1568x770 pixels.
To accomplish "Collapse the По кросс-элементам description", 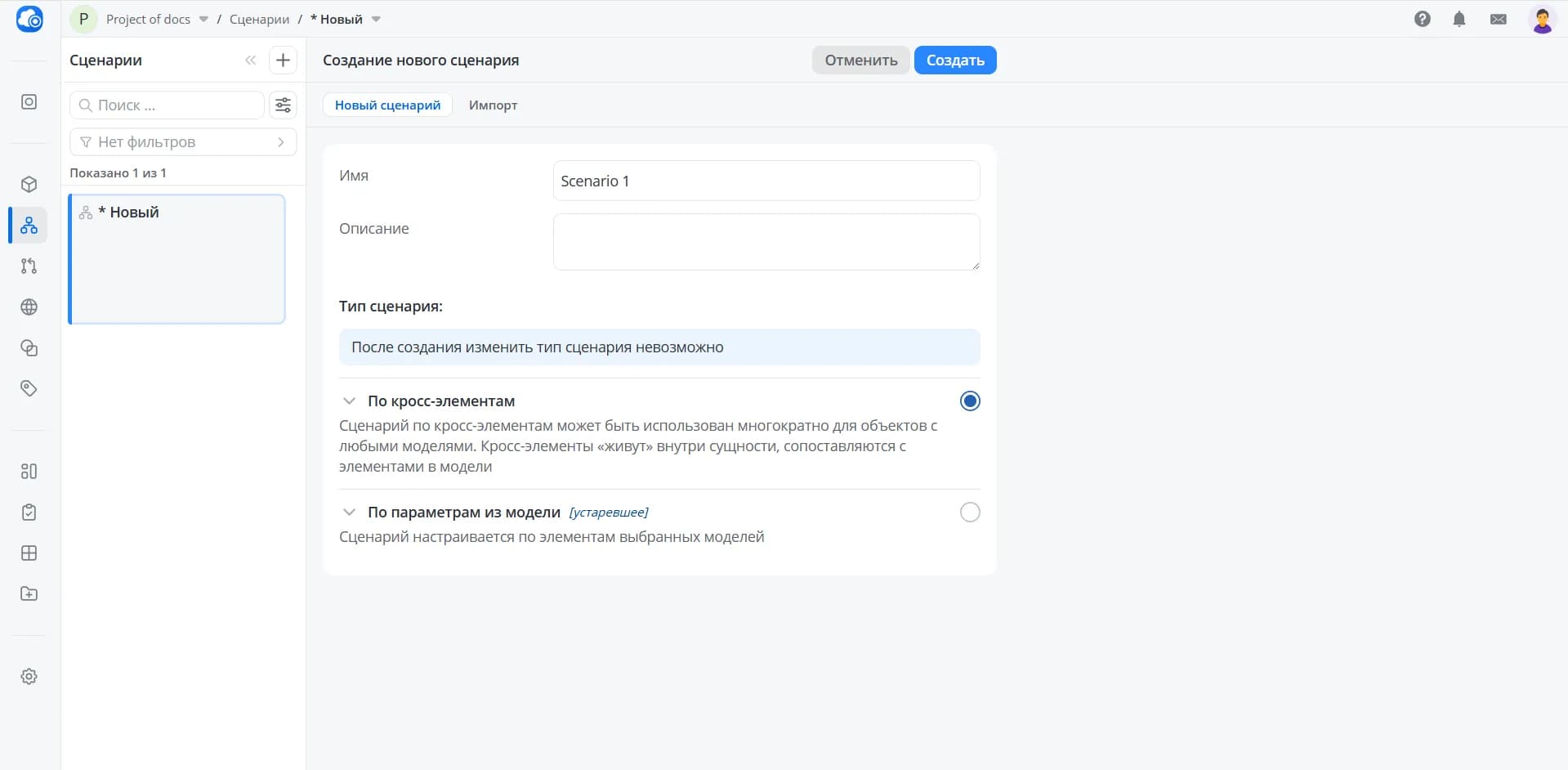I will 349,401.
